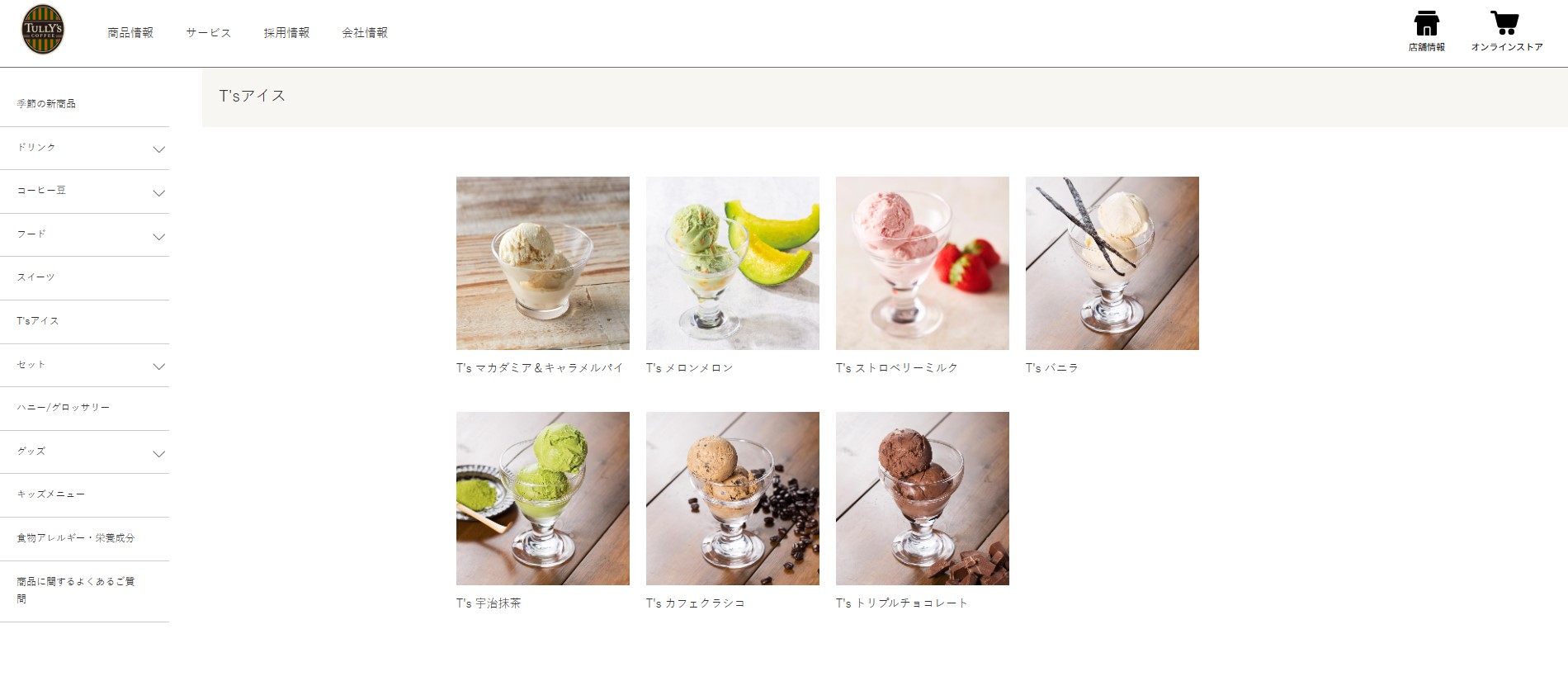Open the 商品情報 top menu

tap(130, 33)
